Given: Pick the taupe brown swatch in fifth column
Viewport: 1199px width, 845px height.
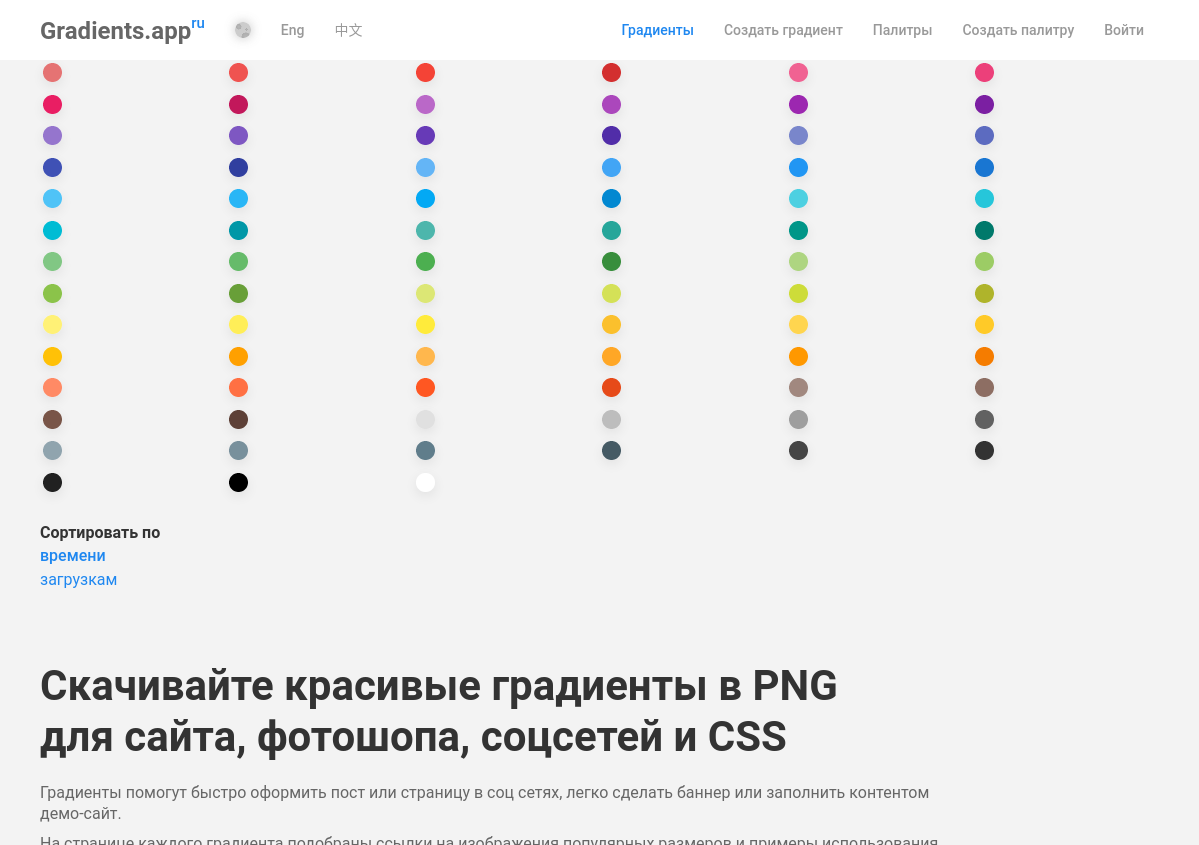Looking at the screenshot, I should pos(798,388).
